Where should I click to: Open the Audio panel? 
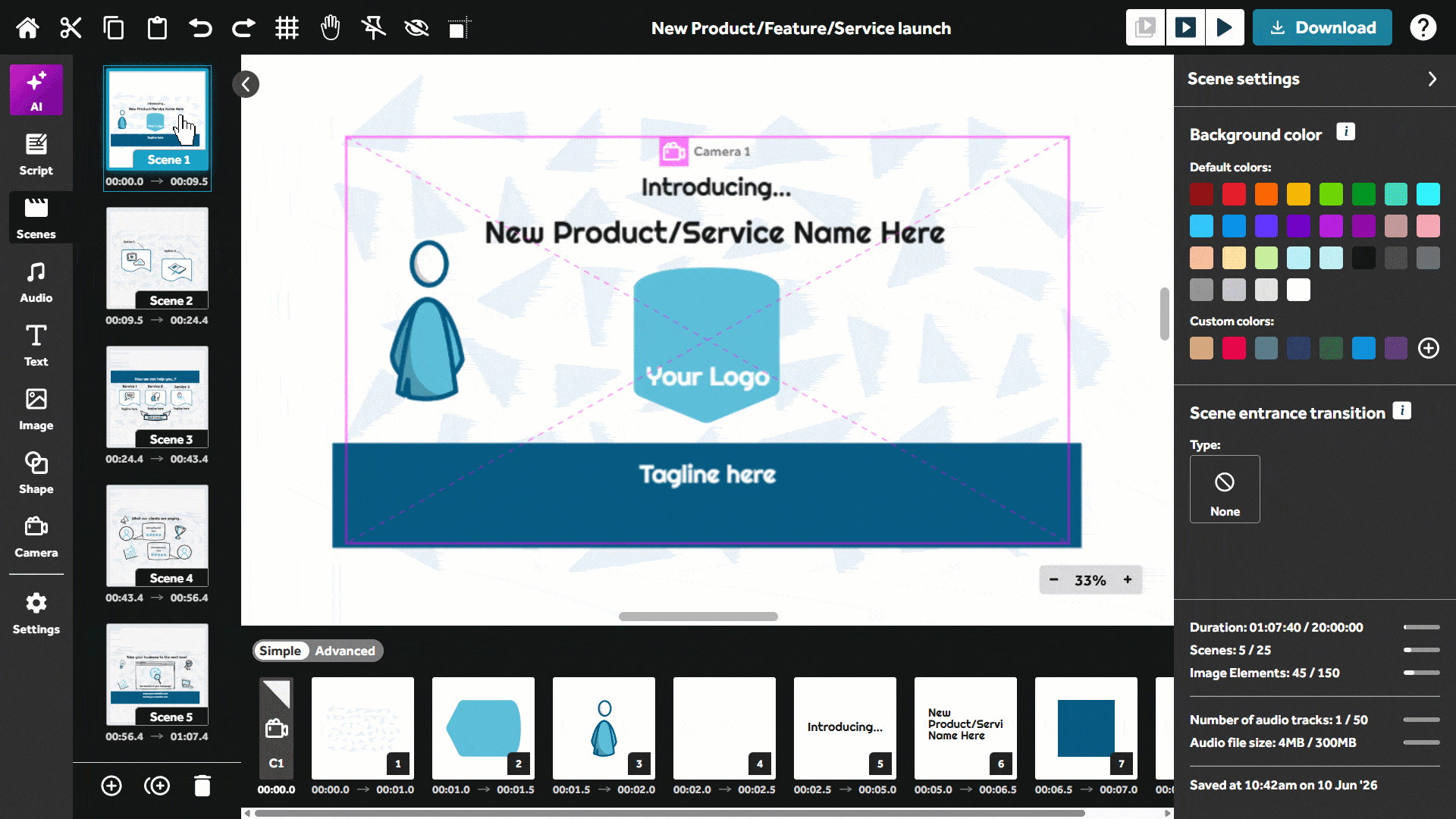tap(36, 282)
